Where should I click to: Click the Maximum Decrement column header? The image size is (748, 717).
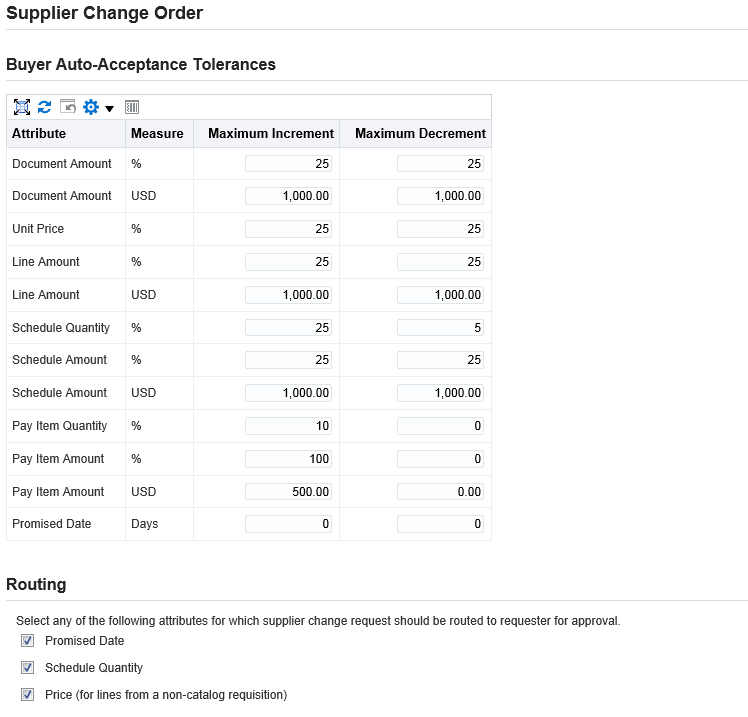pos(420,134)
